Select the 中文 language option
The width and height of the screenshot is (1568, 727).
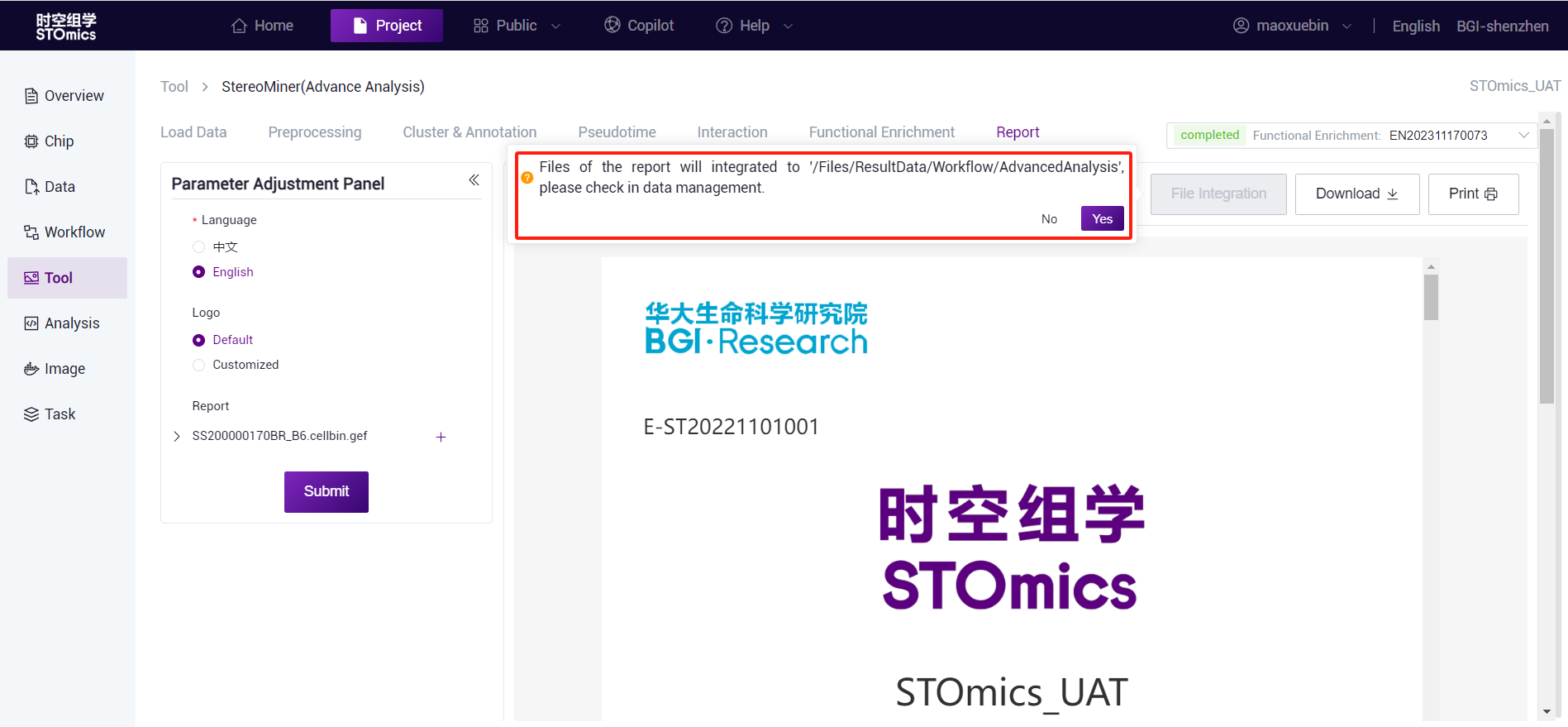[x=198, y=247]
